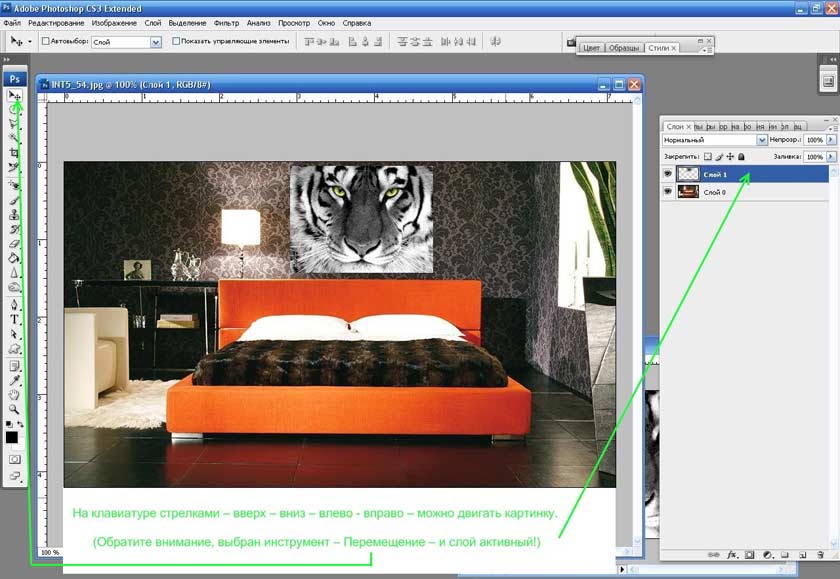
Task: Select the Type (T) tool
Action: (14, 320)
